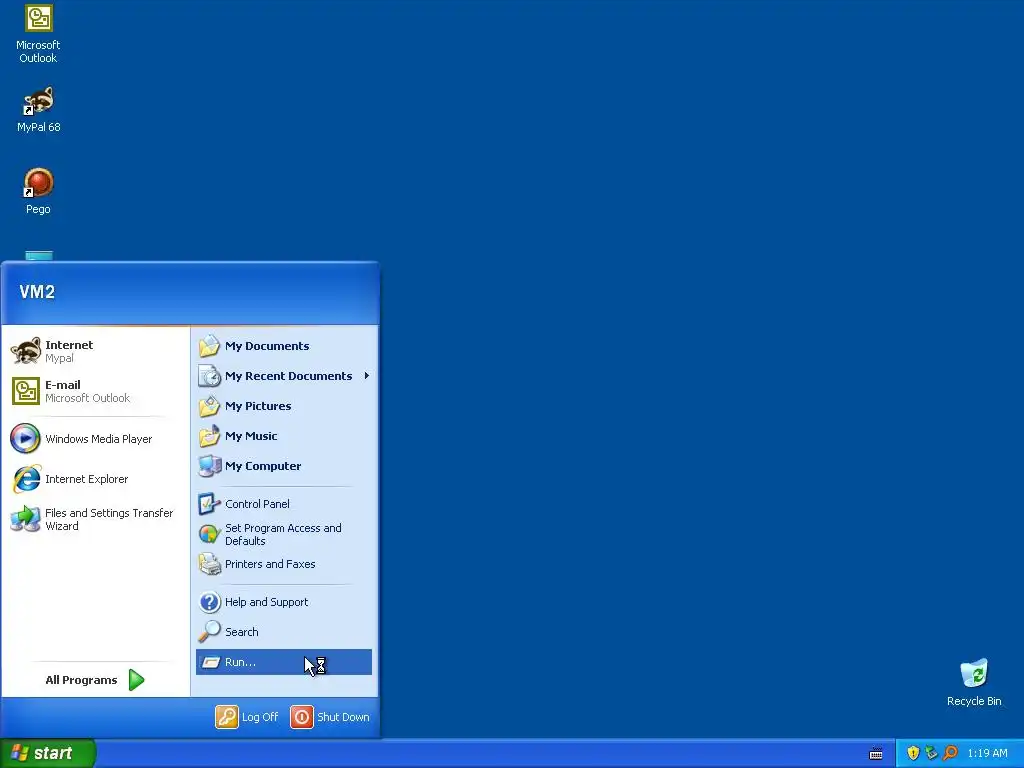Expand My Recent Documents submenu arrow
This screenshot has width=1024, height=768.
click(367, 376)
